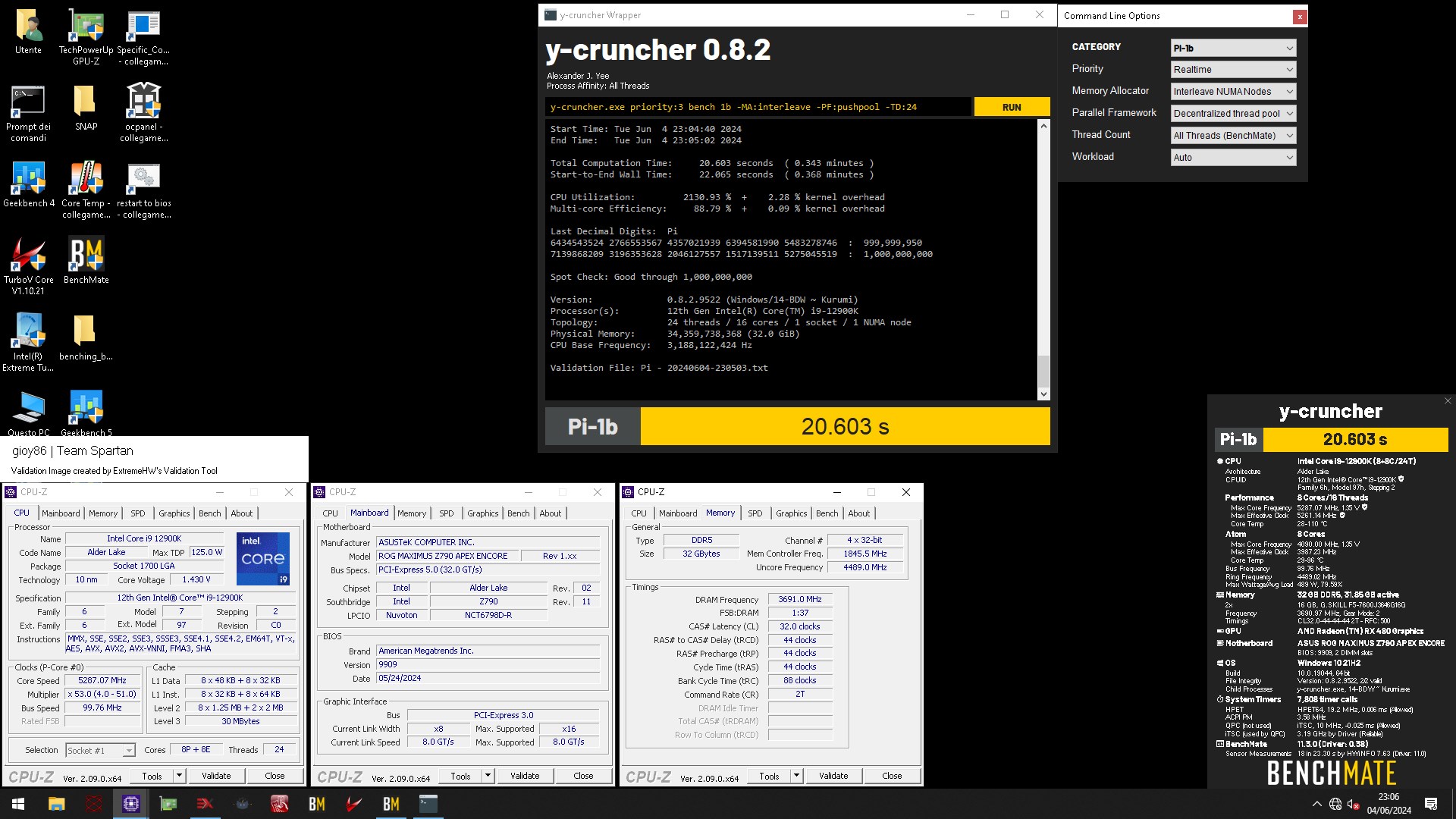Select the Specific_Co shortcut on desktop
1456x819 pixels.
pyautogui.click(x=143, y=36)
